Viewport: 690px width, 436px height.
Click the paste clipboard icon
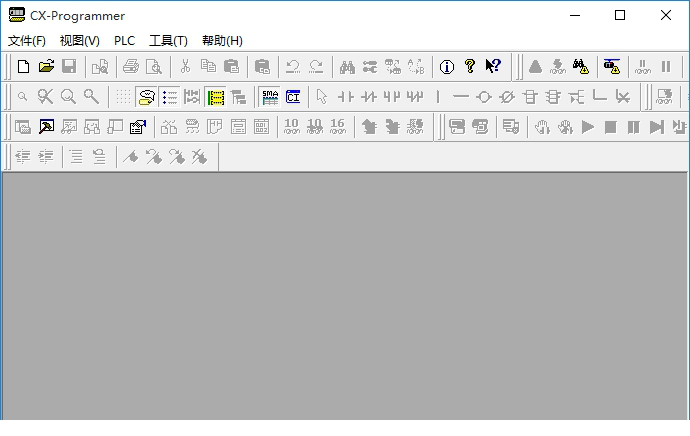click(231, 66)
